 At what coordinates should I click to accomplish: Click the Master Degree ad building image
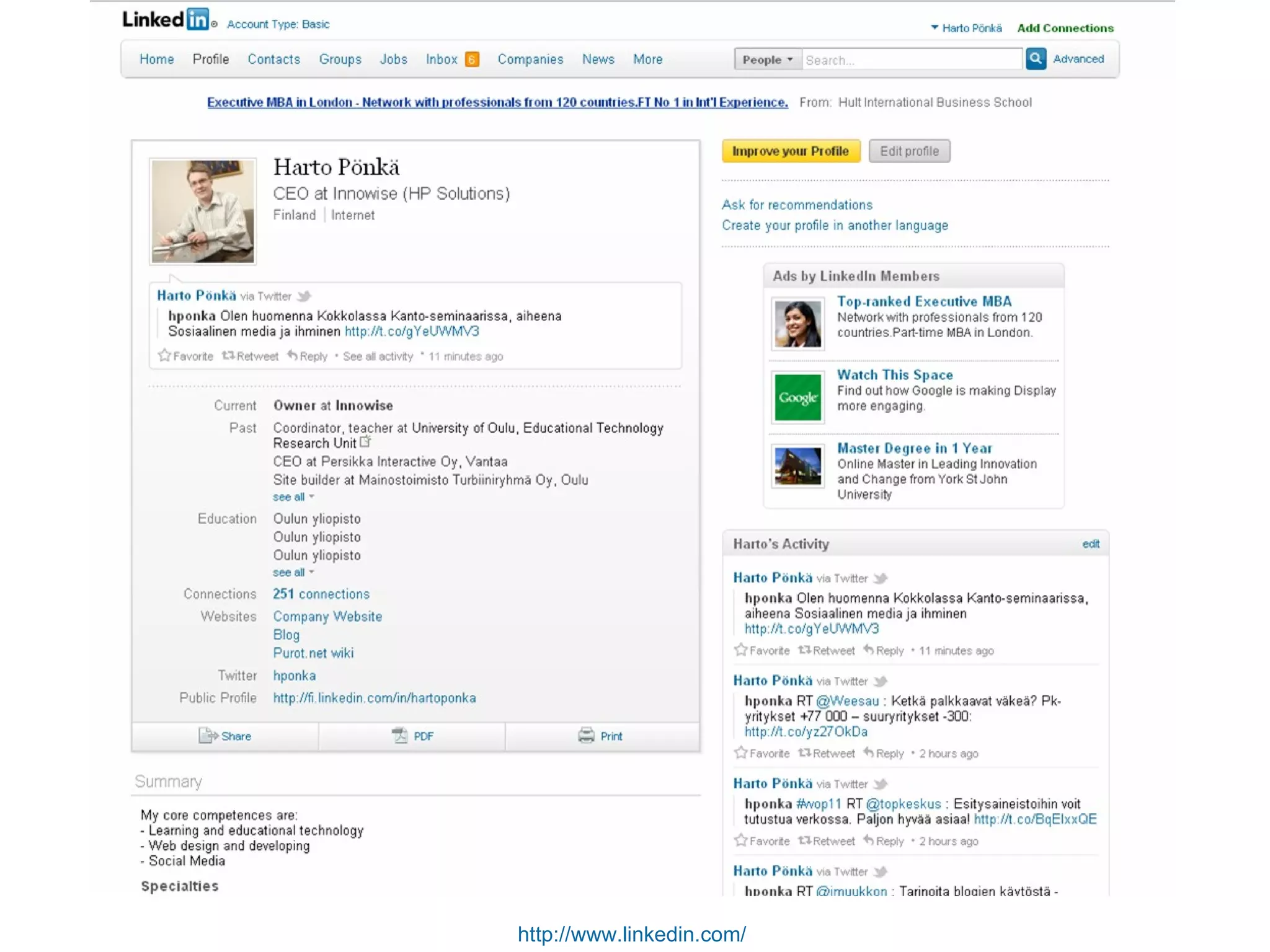(797, 467)
